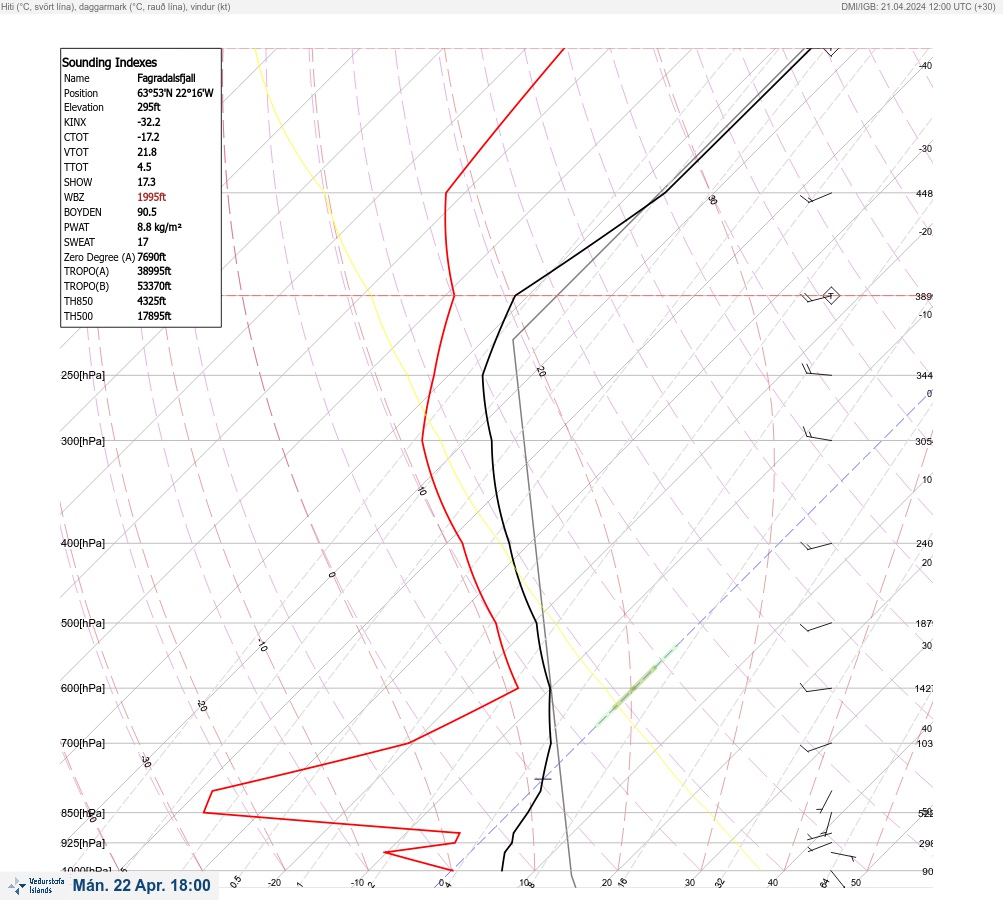Image resolution: width=1003 pixels, height=900 pixels.
Task: Click the 'TH500' label
Action: pyautogui.click(x=78, y=317)
